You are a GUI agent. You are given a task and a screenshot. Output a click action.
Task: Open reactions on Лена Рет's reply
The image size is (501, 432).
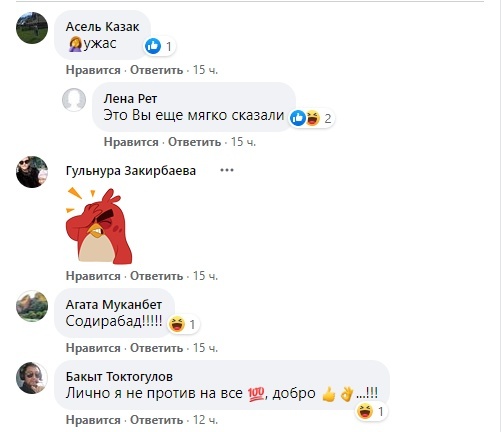coord(310,118)
